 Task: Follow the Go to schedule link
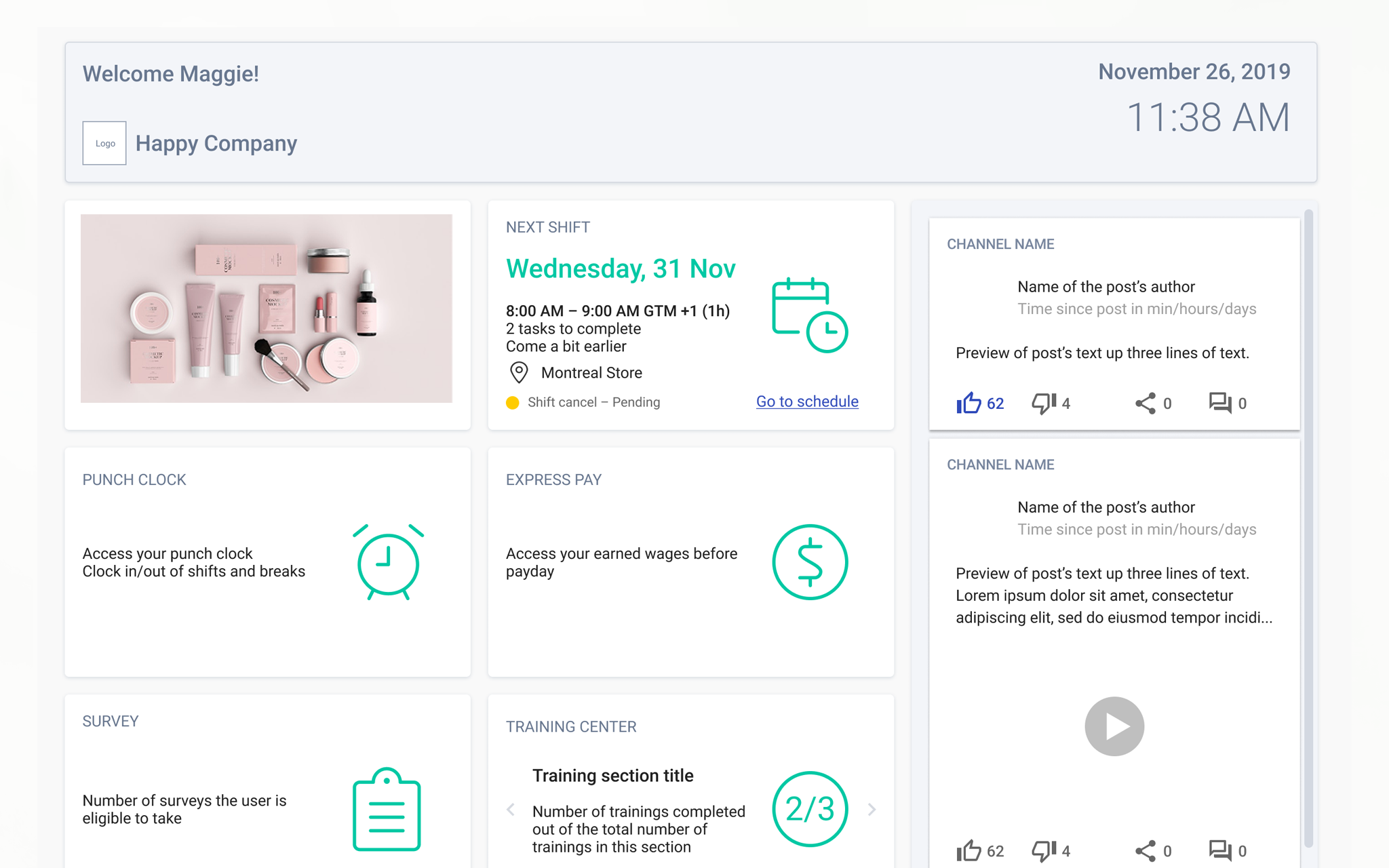[807, 401]
